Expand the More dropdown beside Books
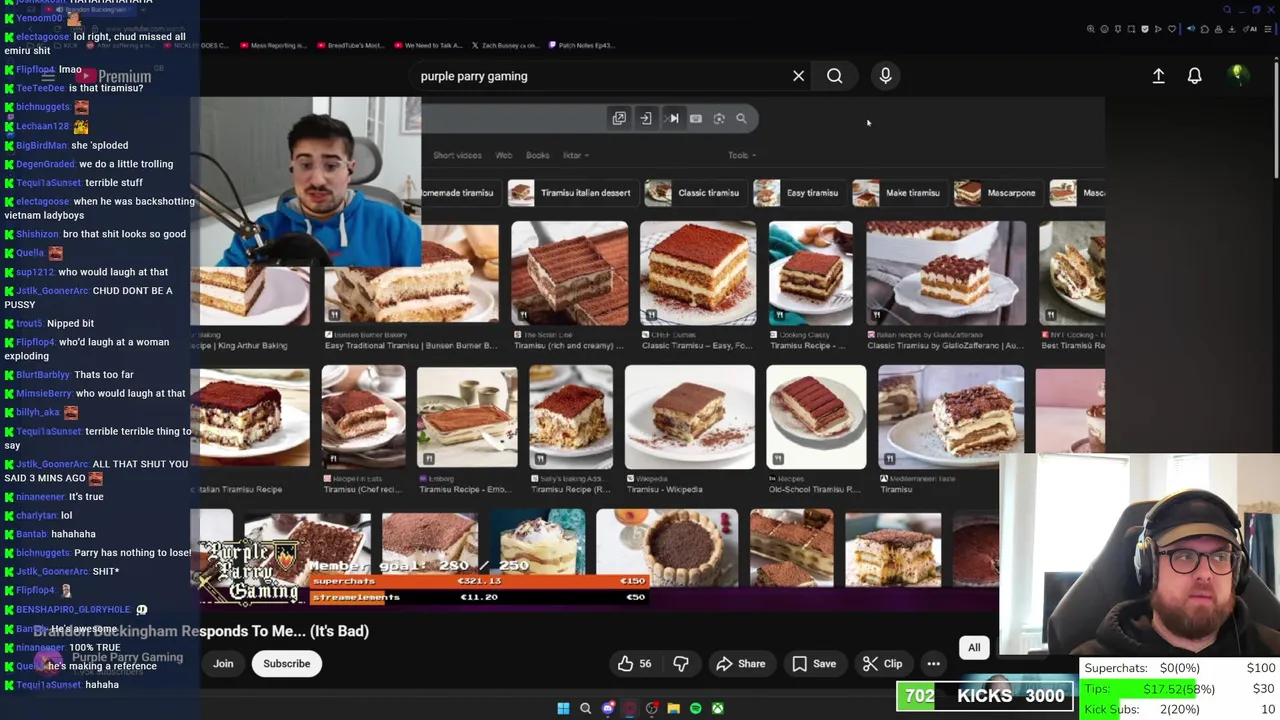Screen dimensions: 1280x720 (x=576, y=155)
